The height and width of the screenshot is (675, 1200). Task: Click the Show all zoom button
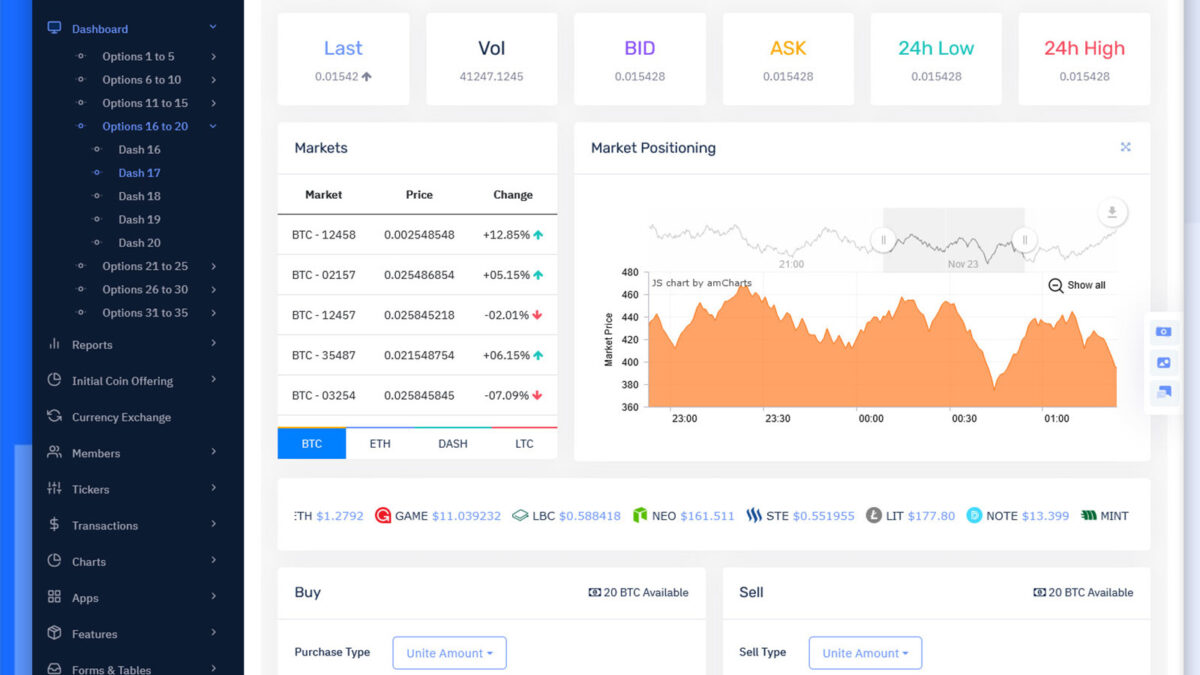[x=1075, y=285]
